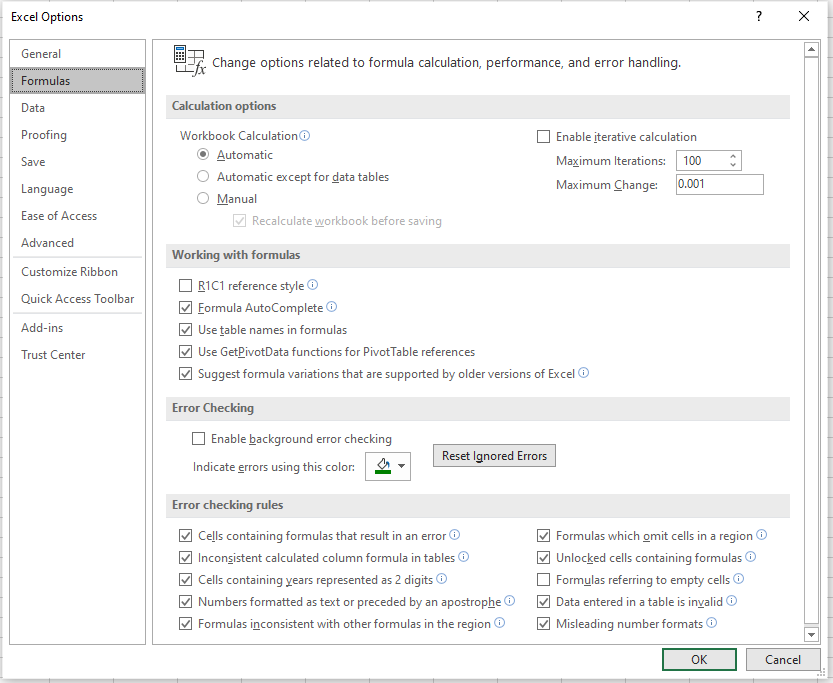Click info icon beside R1C1 reference style

[313, 286]
